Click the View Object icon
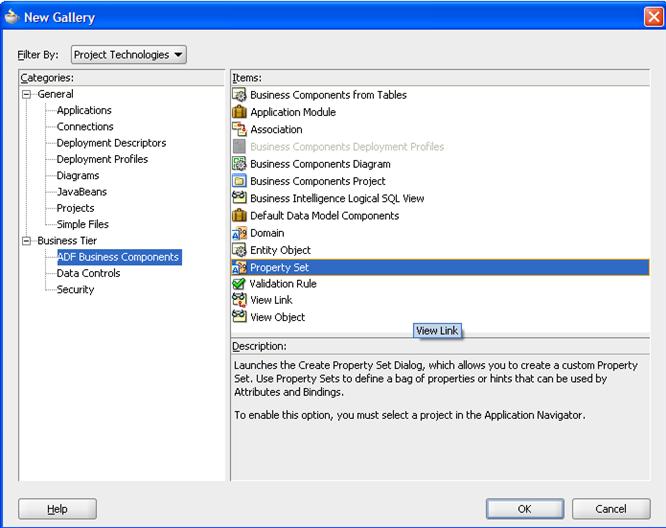 (239, 317)
